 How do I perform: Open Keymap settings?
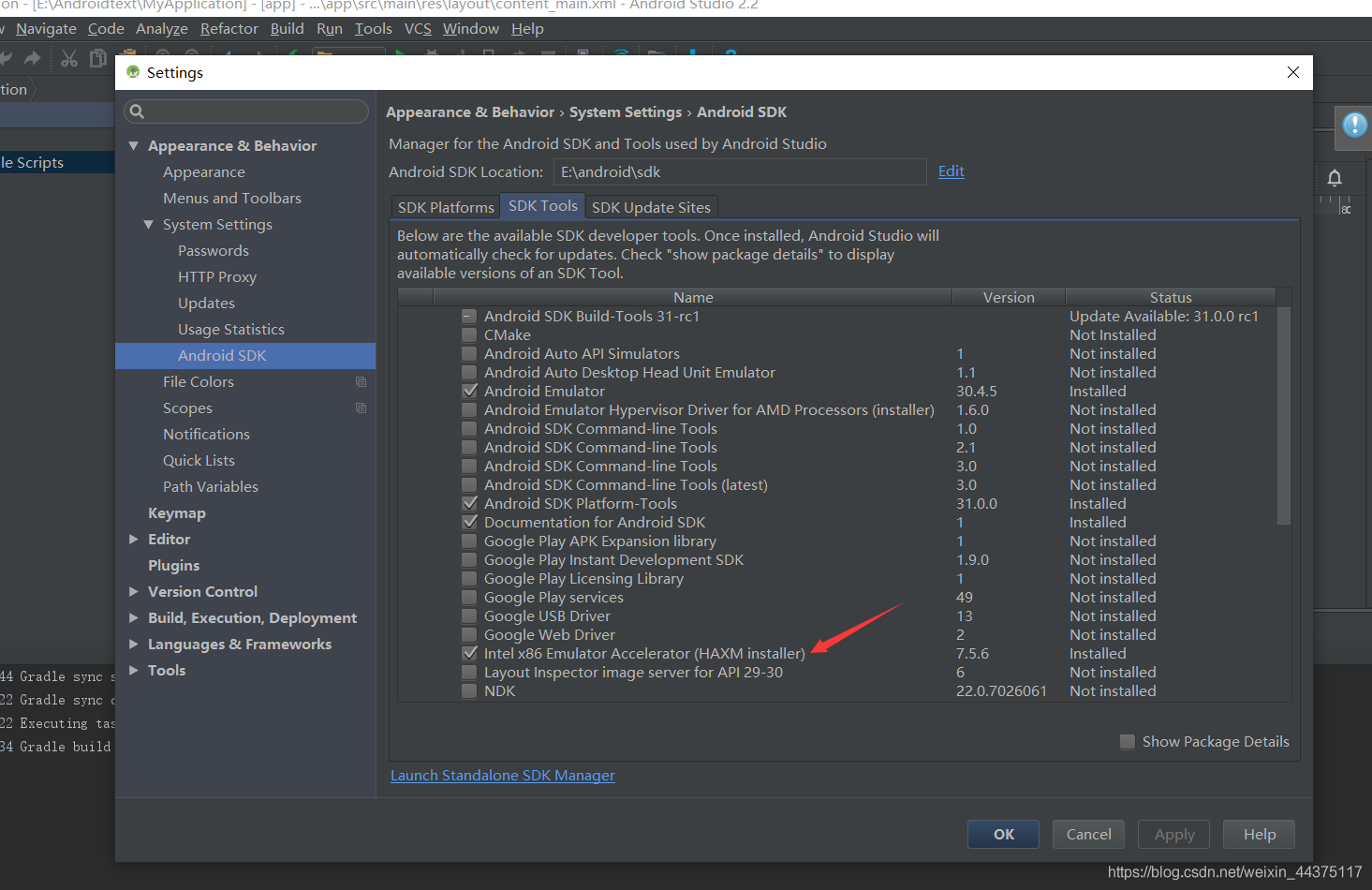[x=177, y=513]
